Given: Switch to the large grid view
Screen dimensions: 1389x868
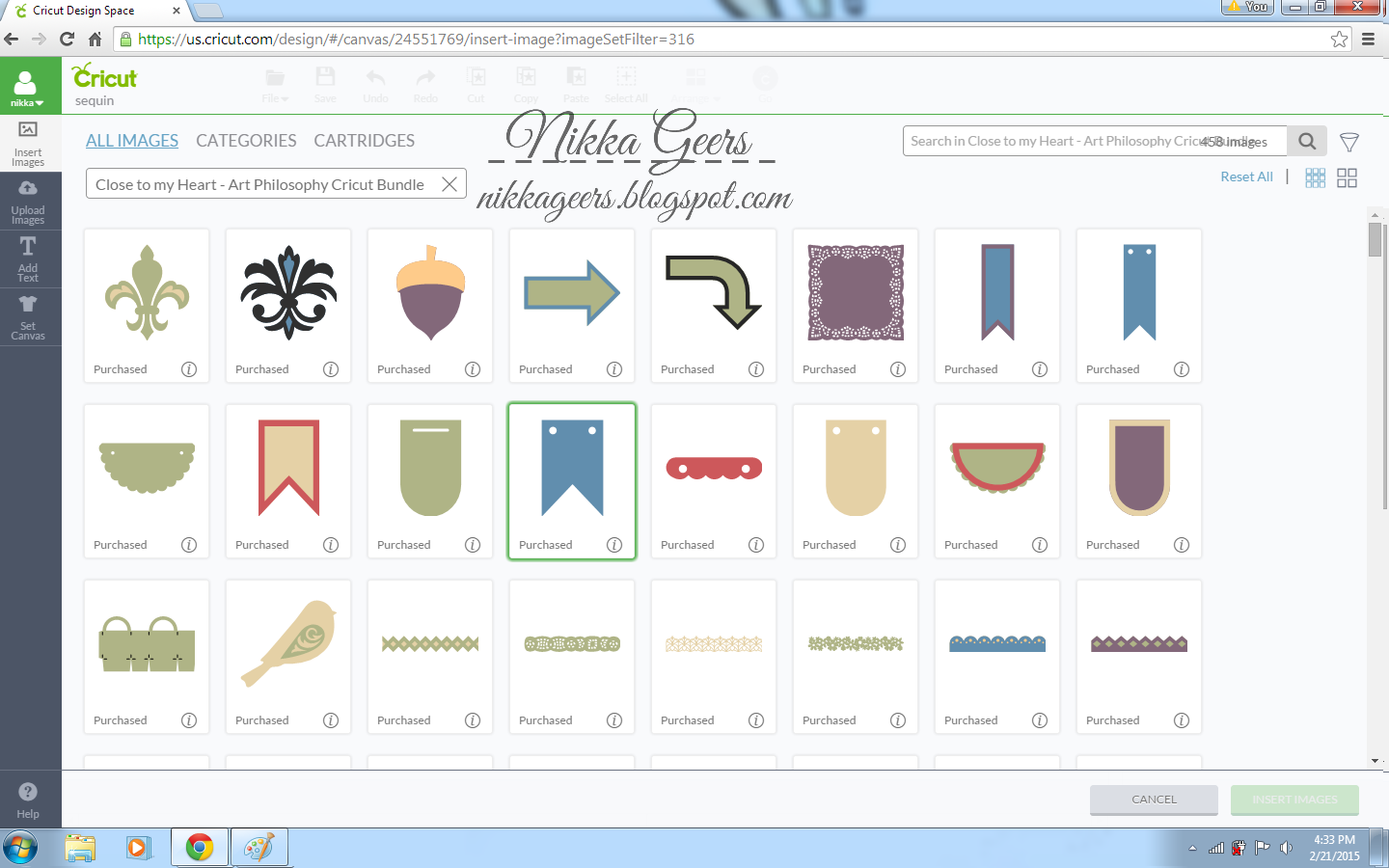Looking at the screenshot, I should [1347, 177].
